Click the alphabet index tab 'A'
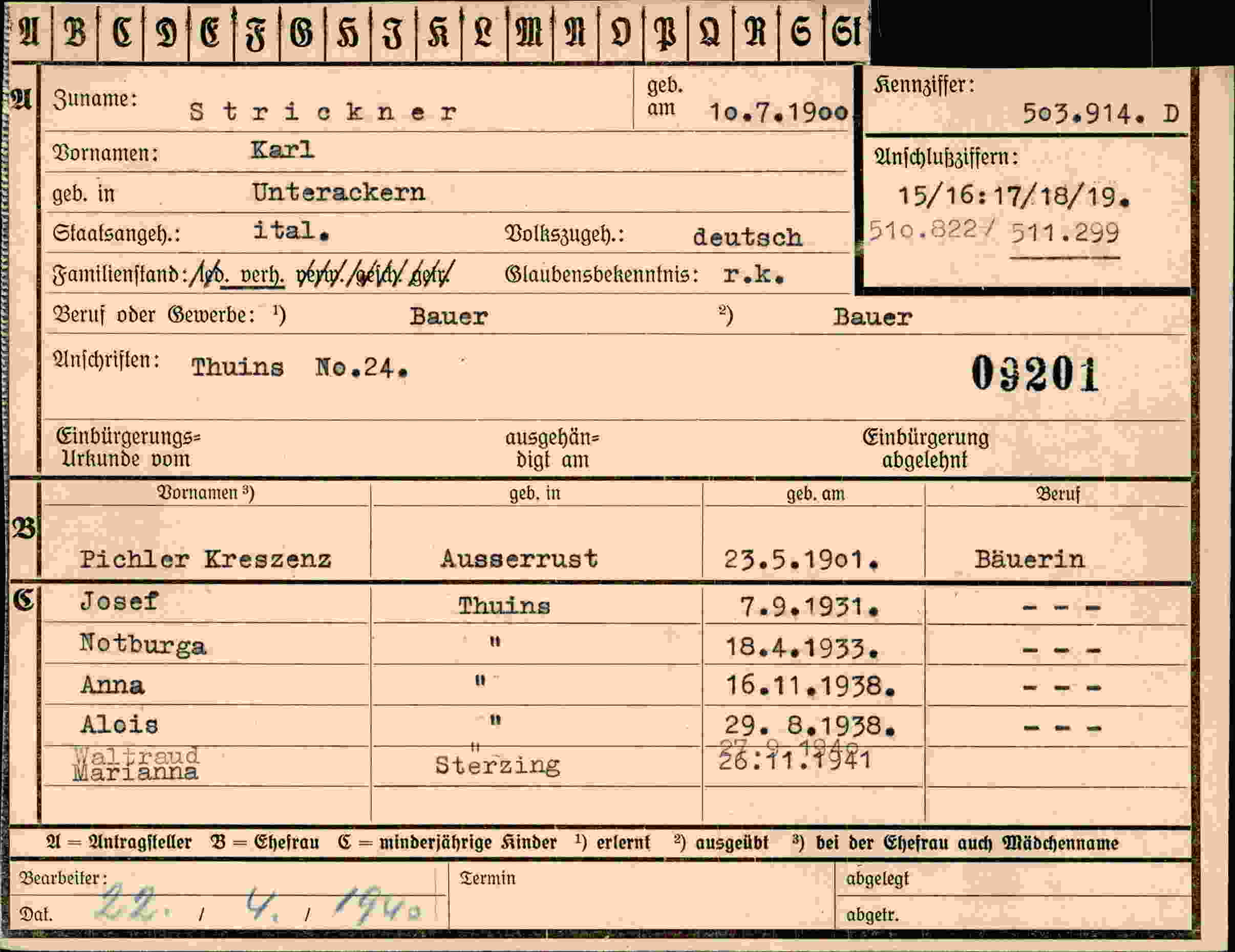This screenshot has width=1235, height=952. coord(29,31)
